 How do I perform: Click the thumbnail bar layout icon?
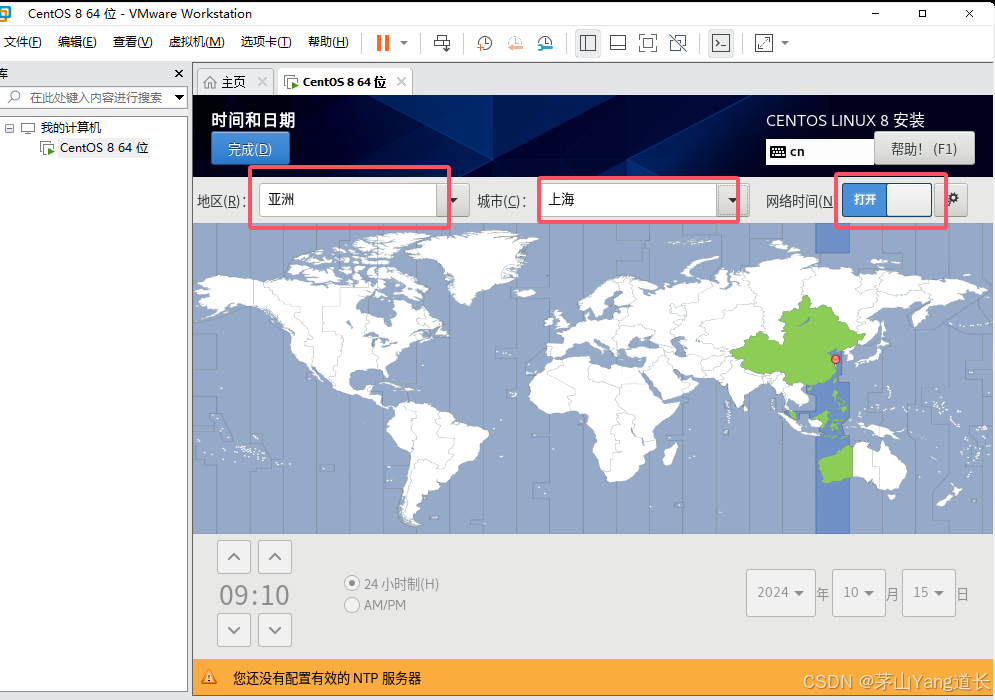(x=617, y=43)
